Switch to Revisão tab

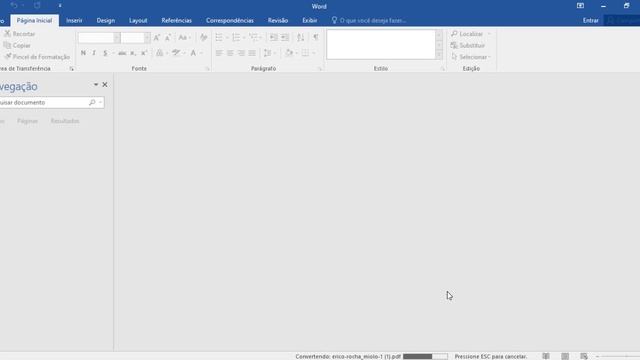[278, 20]
